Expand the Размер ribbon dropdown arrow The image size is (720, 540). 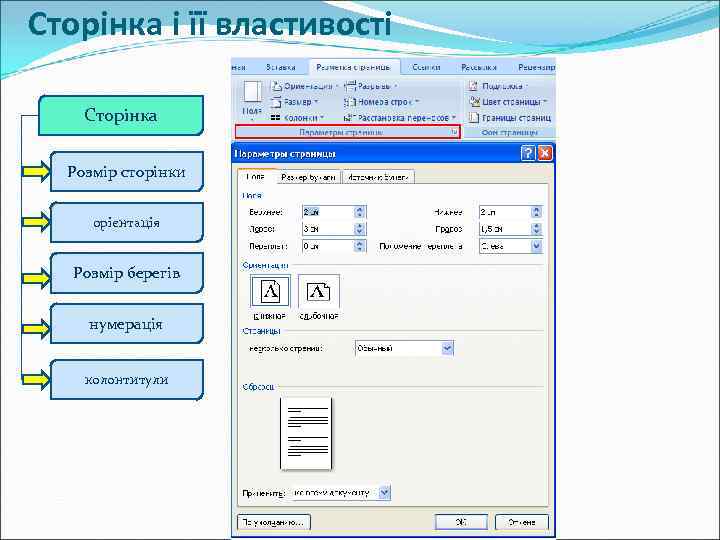point(316,102)
